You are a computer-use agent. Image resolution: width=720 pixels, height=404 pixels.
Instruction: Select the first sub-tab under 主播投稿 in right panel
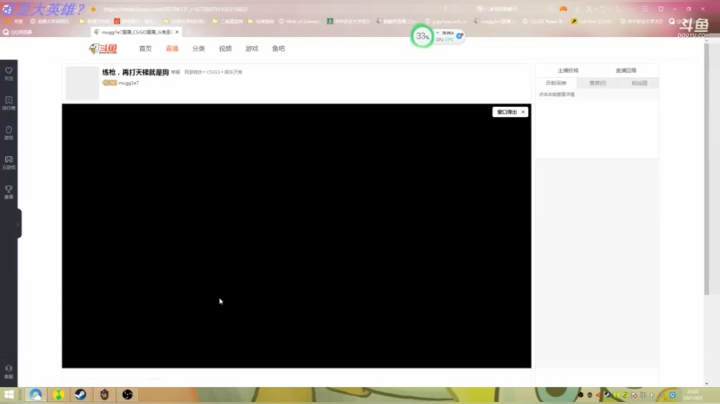[556, 83]
